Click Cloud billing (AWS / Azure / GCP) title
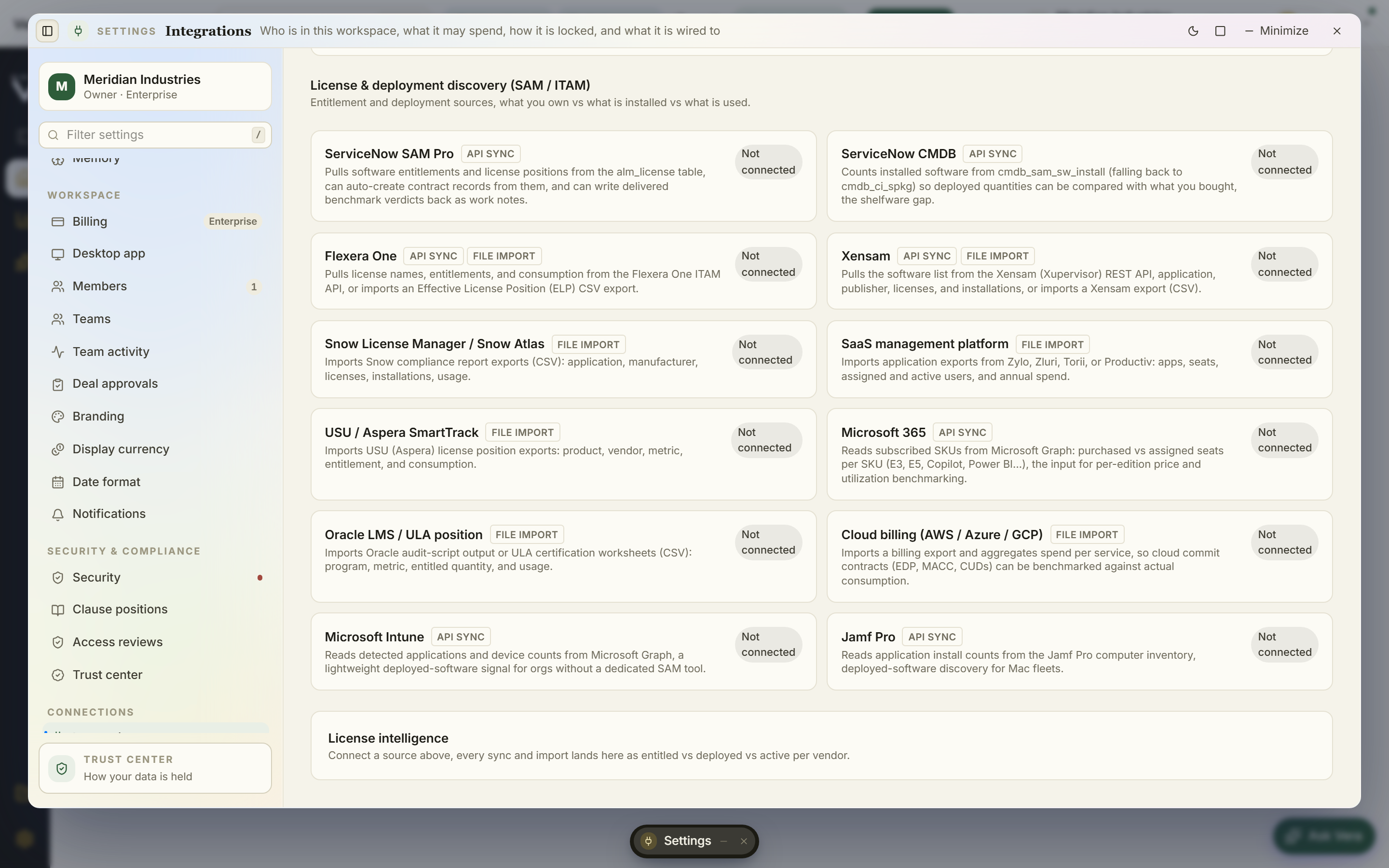This screenshot has height=868, width=1389. tap(942, 534)
